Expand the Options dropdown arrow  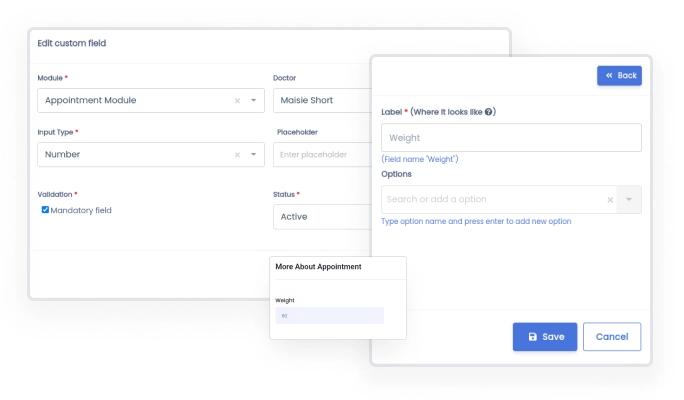[629, 200]
